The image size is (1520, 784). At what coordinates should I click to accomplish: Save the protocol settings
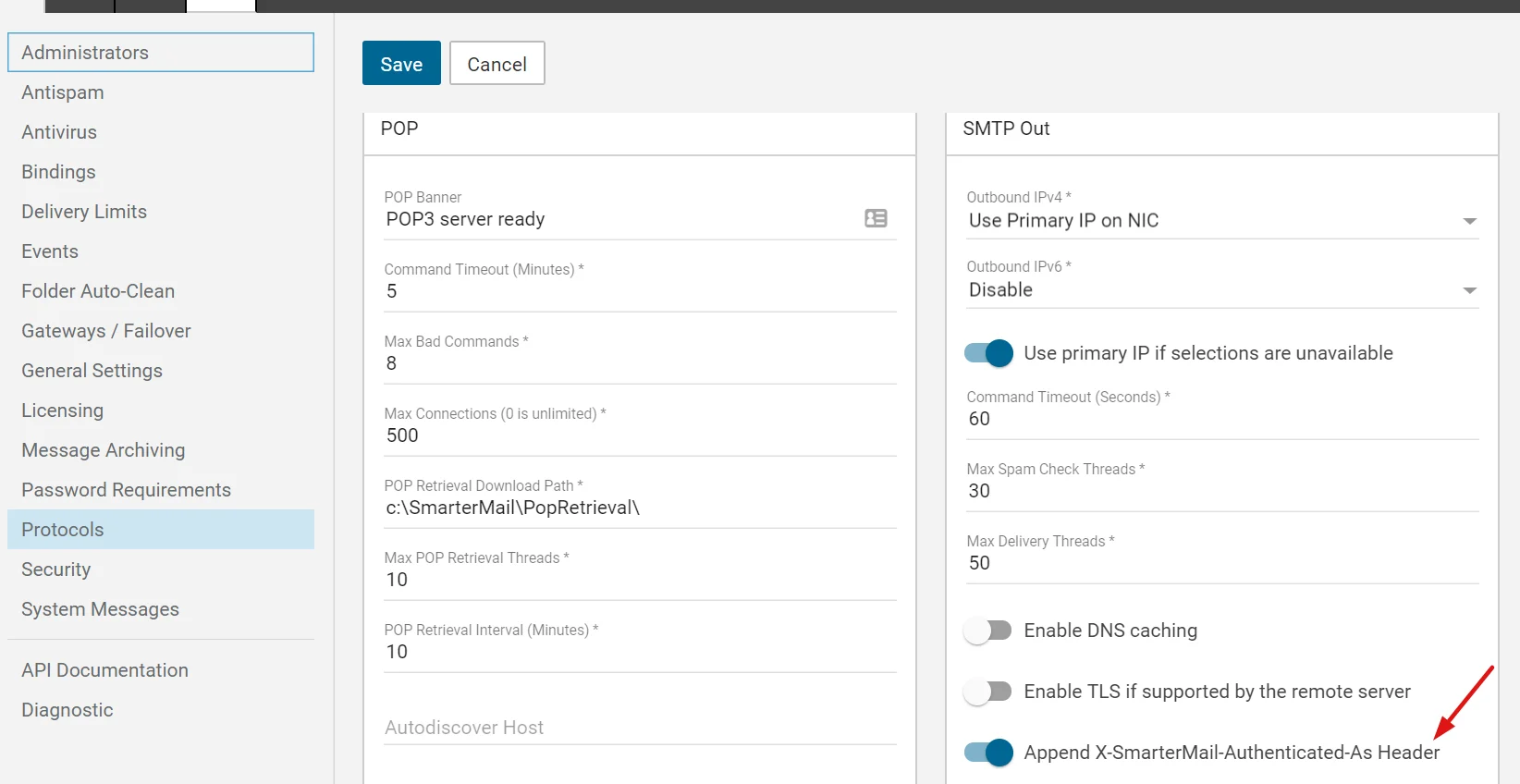(x=401, y=64)
